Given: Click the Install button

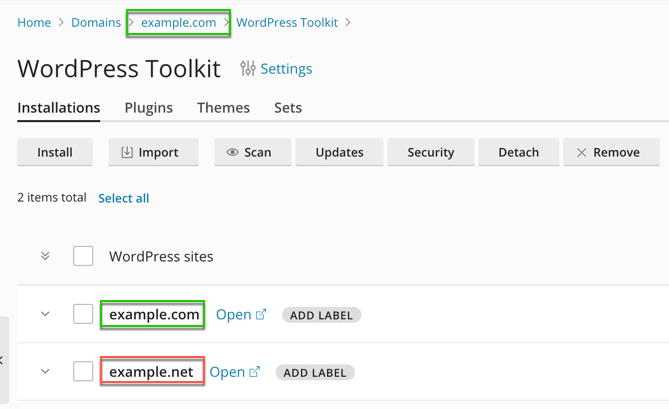Looking at the screenshot, I should tap(55, 152).
